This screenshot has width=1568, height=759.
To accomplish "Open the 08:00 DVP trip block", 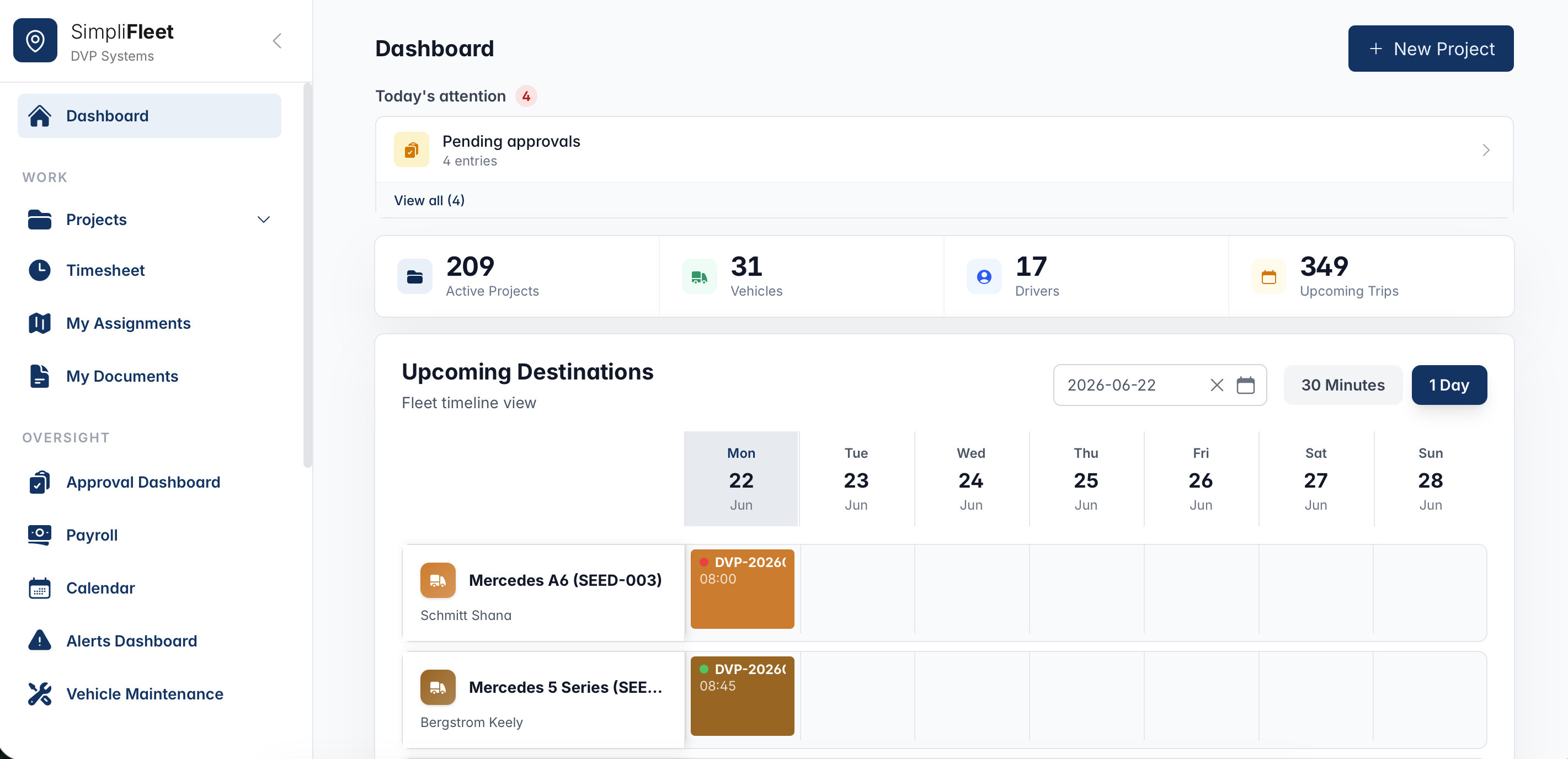I will pyautogui.click(x=742, y=589).
